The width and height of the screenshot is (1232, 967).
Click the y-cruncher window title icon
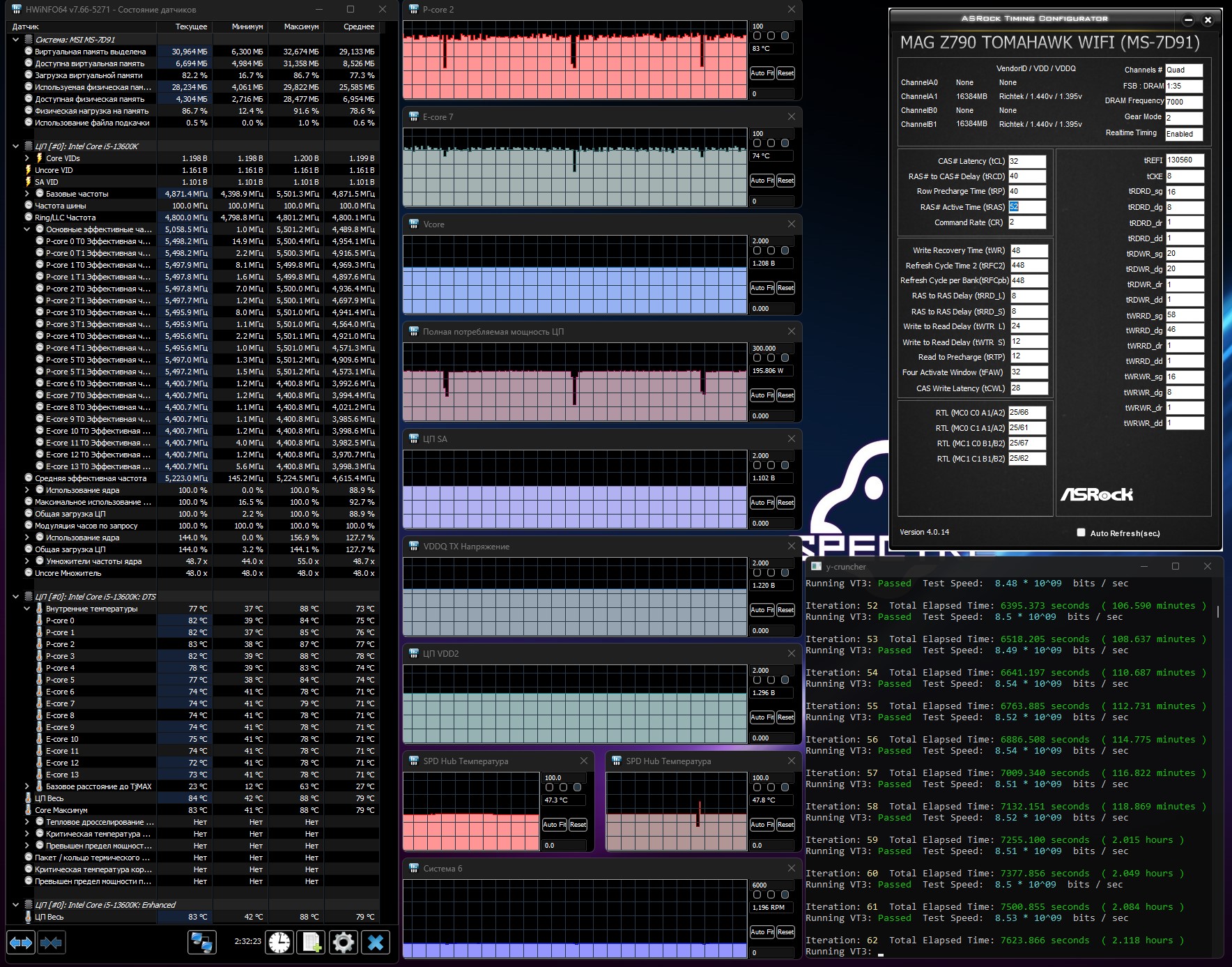coord(815,567)
